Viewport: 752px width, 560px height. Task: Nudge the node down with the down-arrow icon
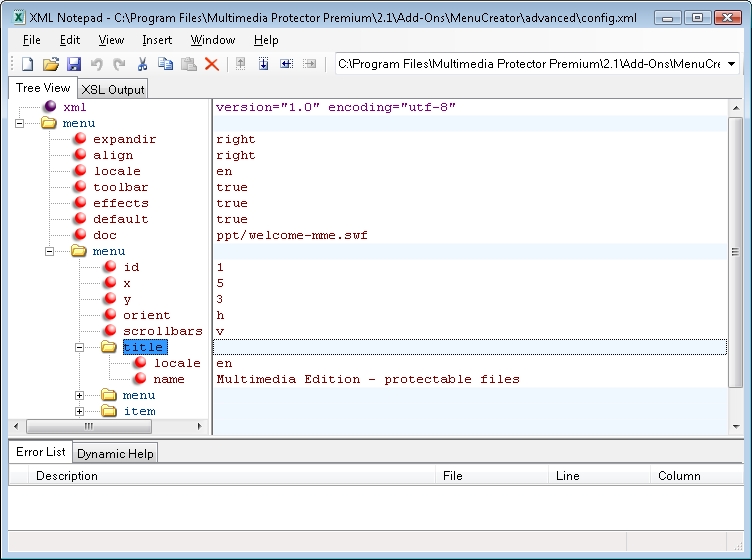point(264,64)
